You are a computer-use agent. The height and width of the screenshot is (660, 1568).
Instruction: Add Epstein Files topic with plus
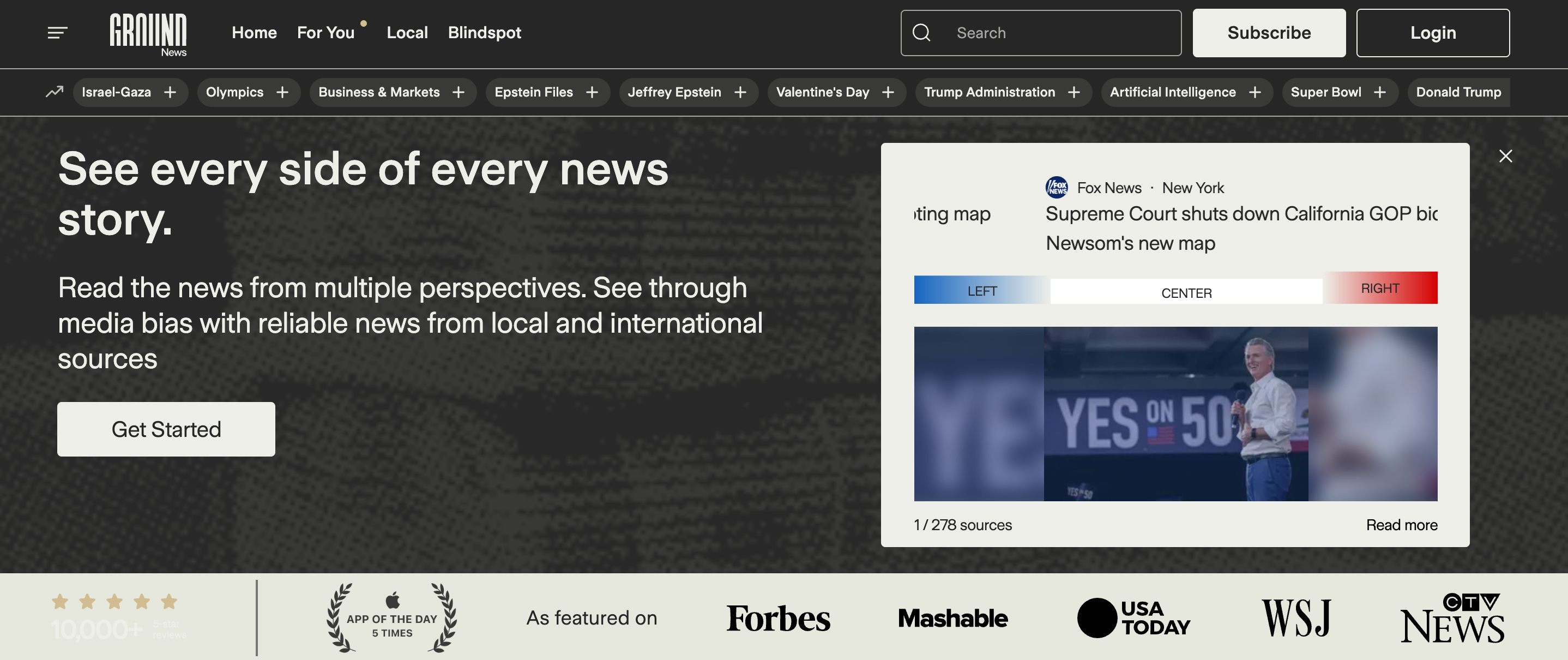click(592, 92)
